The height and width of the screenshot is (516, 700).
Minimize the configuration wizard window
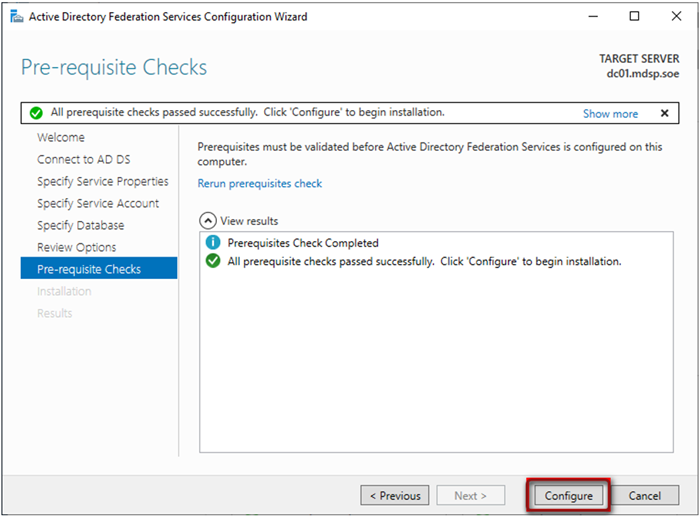pos(593,17)
